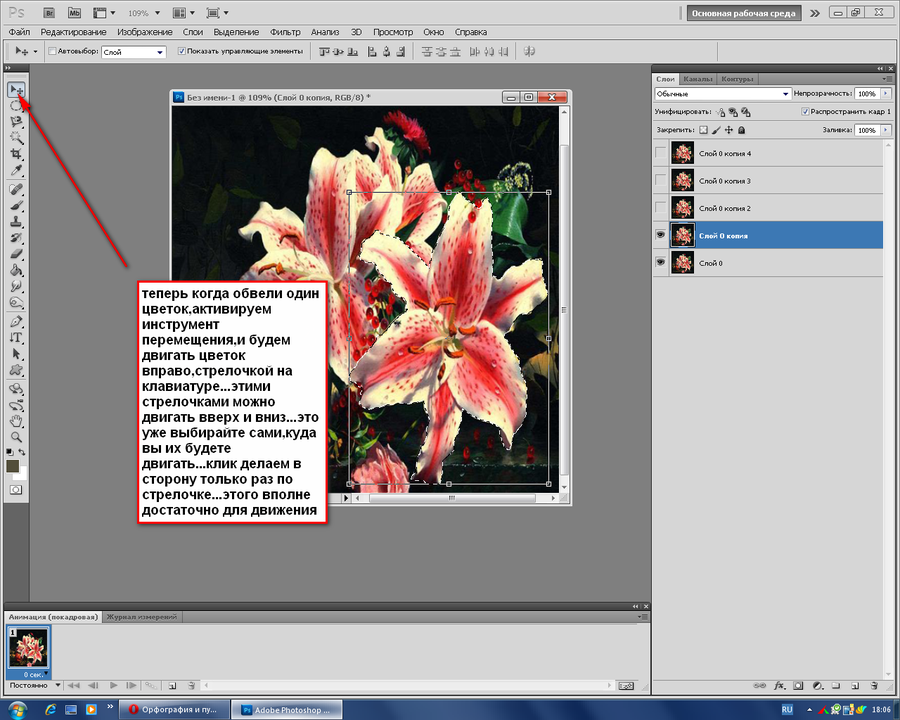Open the Фильтр menu
Screen dimensions: 900x720
coord(285,32)
